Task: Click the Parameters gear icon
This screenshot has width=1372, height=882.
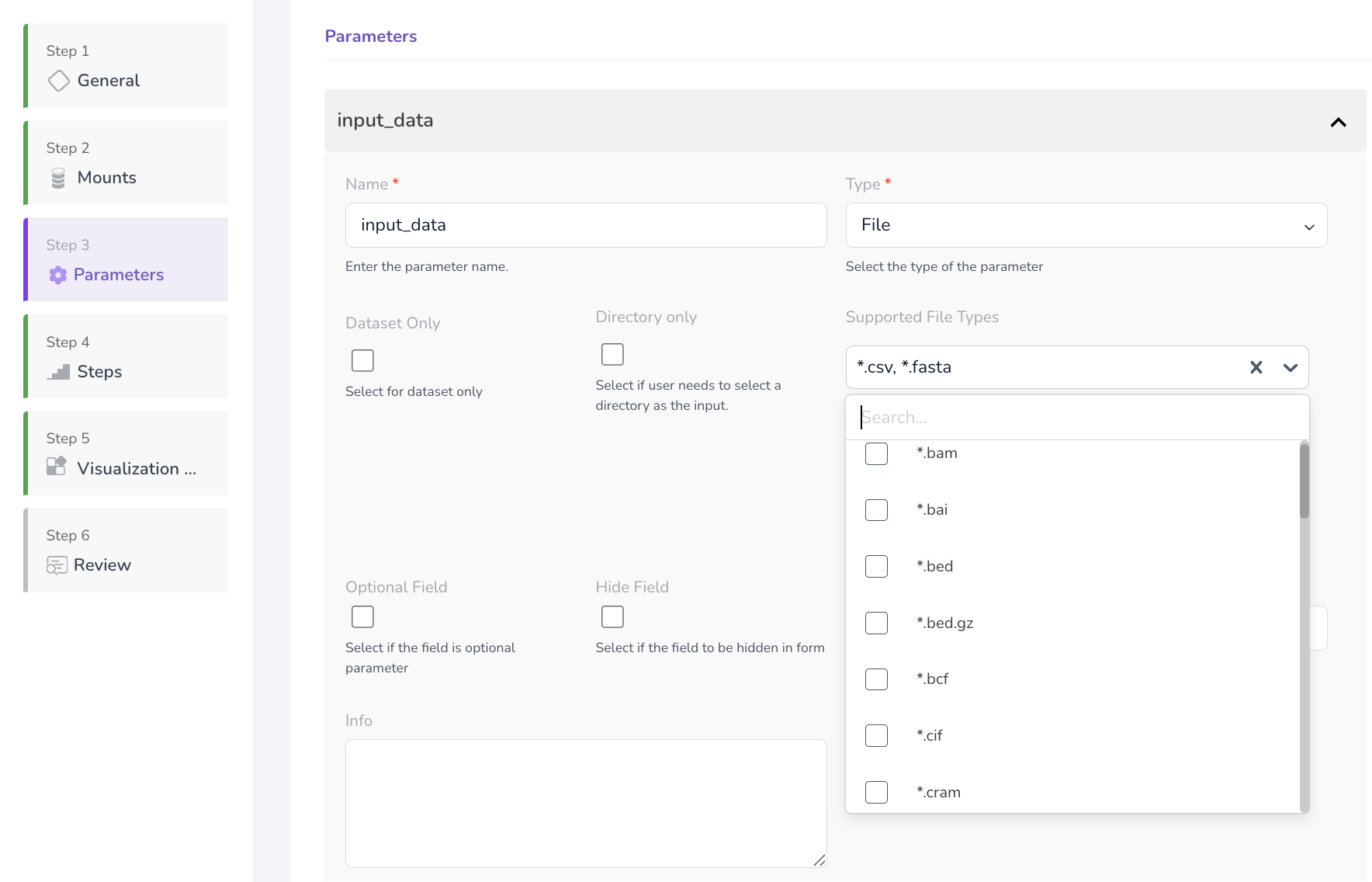Action: click(x=58, y=275)
